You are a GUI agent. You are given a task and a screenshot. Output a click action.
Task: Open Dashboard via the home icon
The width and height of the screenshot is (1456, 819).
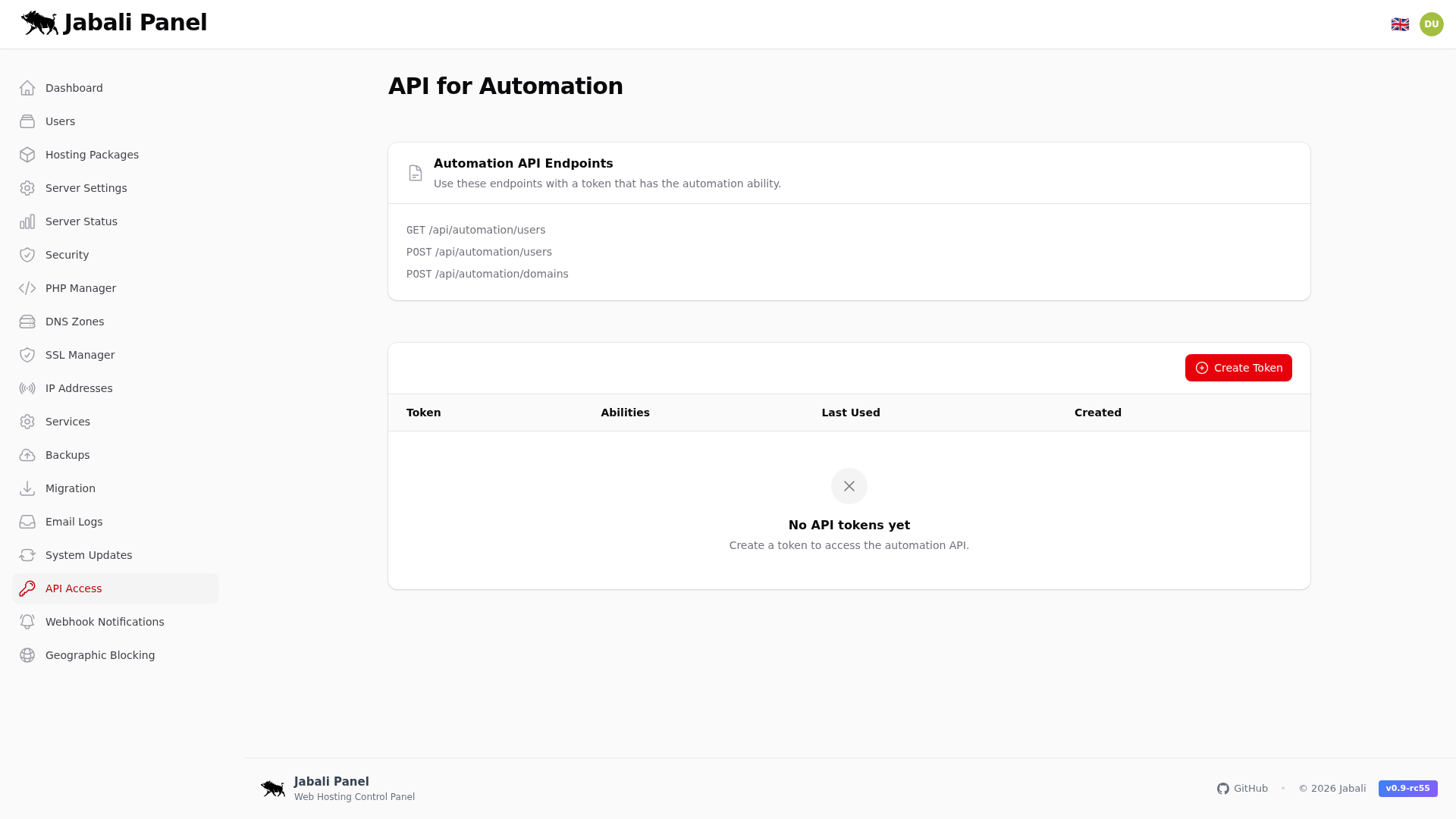[27, 88]
